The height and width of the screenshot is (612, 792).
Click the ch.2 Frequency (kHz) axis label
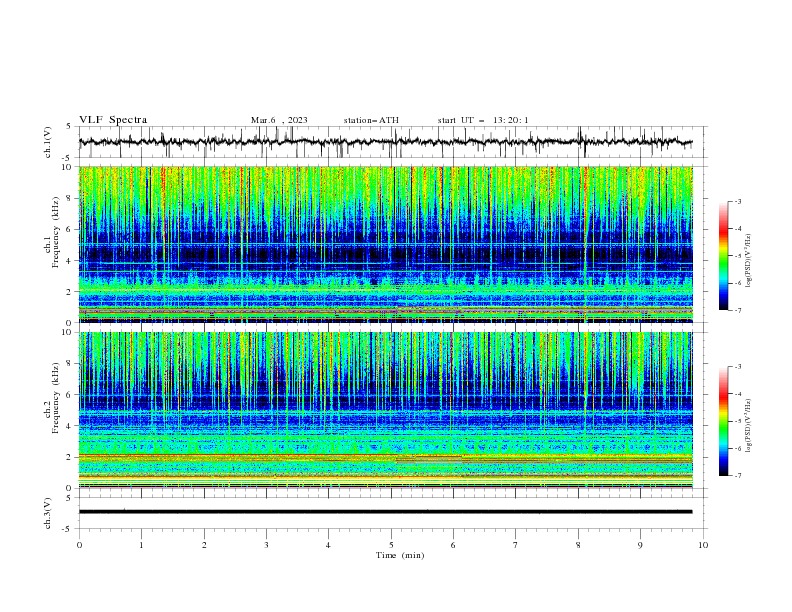[x=52, y=397]
